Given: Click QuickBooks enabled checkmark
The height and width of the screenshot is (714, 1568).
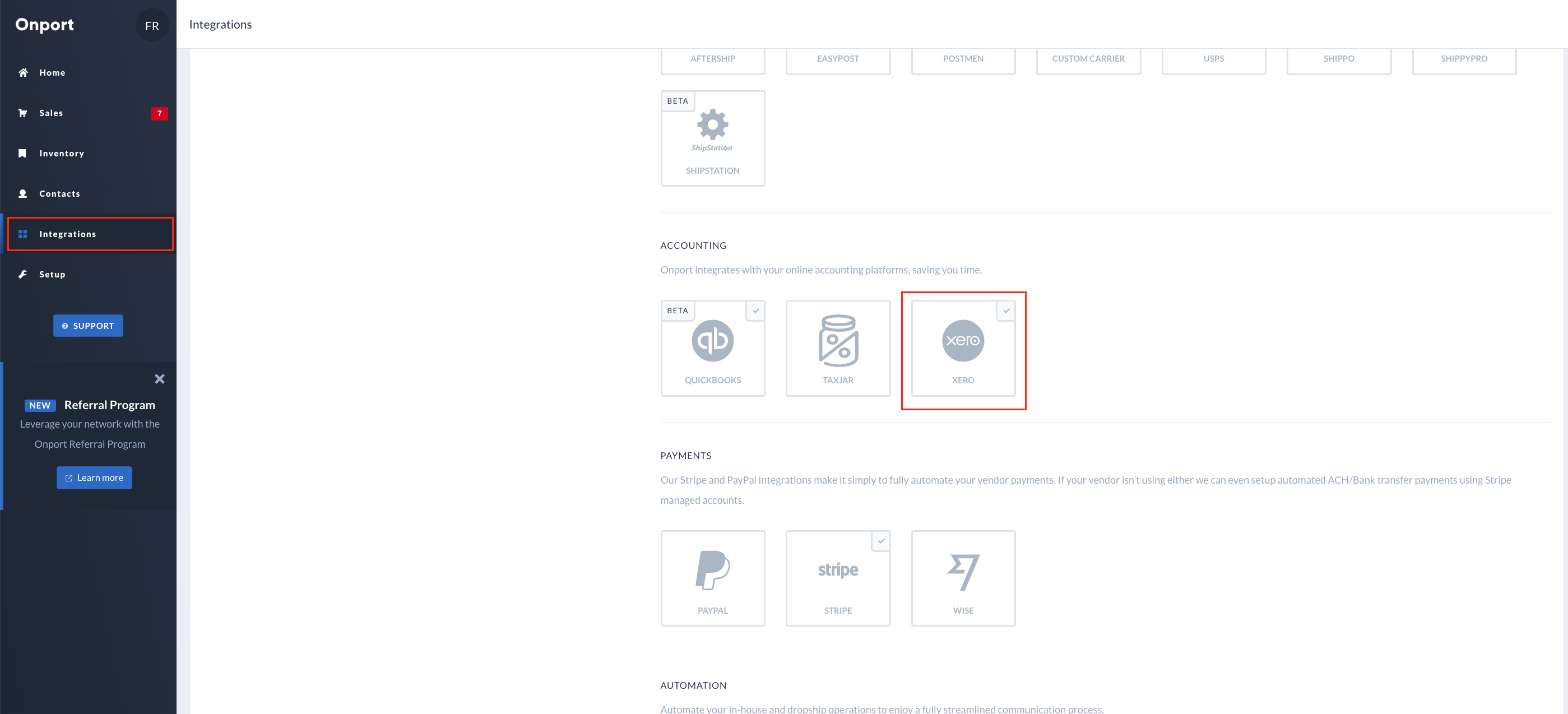Looking at the screenshot, I should 756,310.
